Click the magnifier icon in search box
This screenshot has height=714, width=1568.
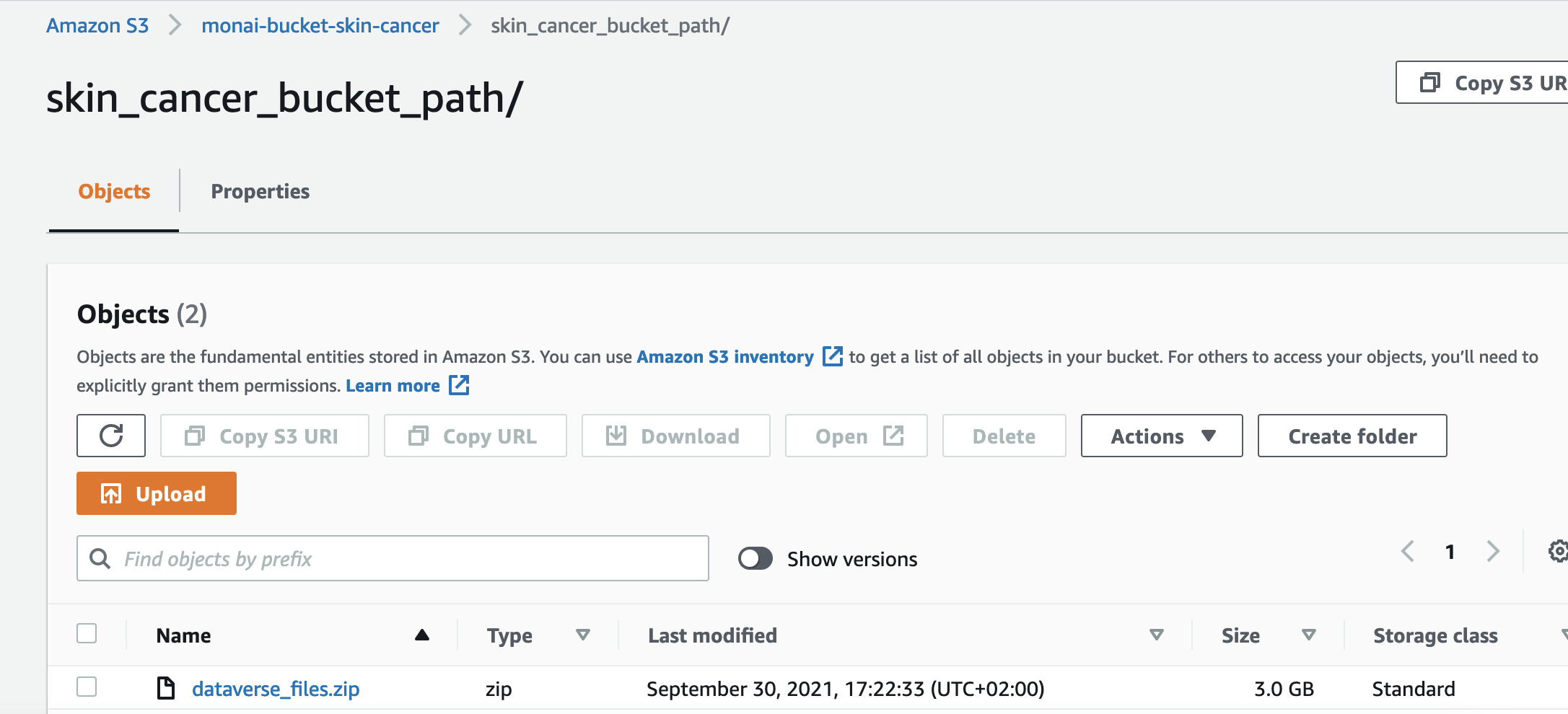point(100,558)
